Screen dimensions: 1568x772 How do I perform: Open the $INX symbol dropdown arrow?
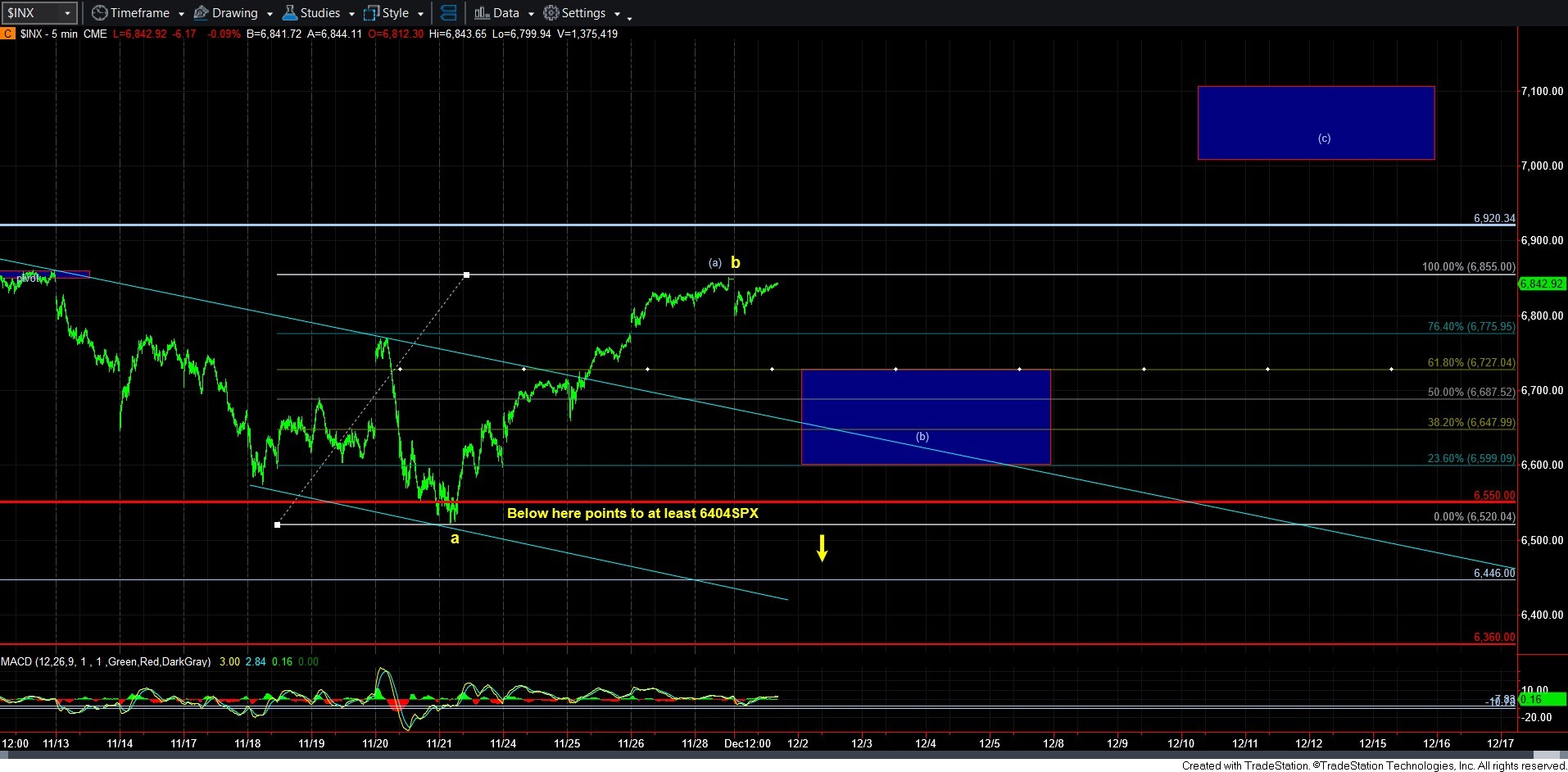pyautogui.click(x=67, y=13)
